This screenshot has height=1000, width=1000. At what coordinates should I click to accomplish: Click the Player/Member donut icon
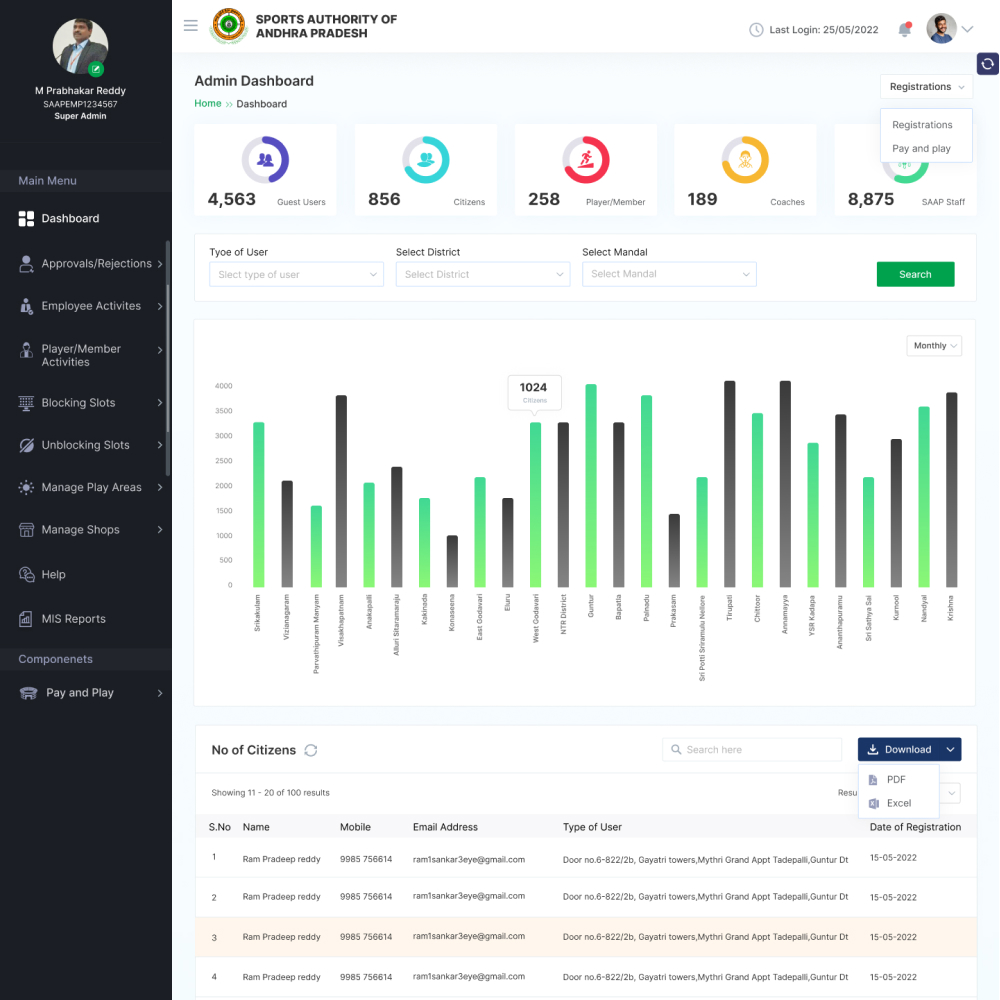point(586,159)
